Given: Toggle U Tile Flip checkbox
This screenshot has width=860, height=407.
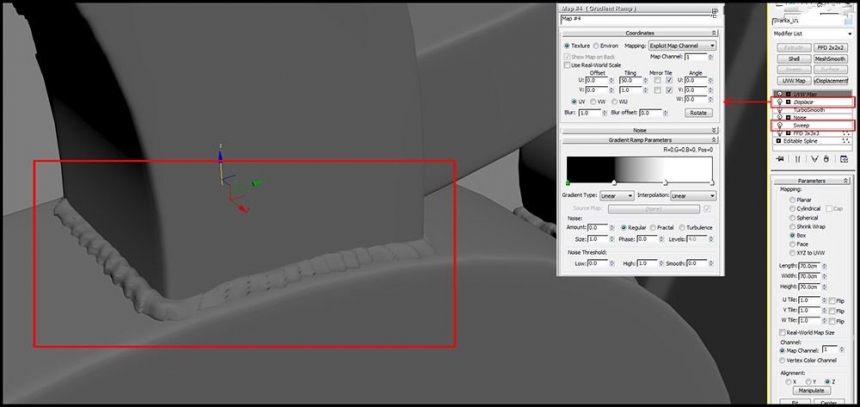Looking at the screenshot, I should (x=832, y=301).
